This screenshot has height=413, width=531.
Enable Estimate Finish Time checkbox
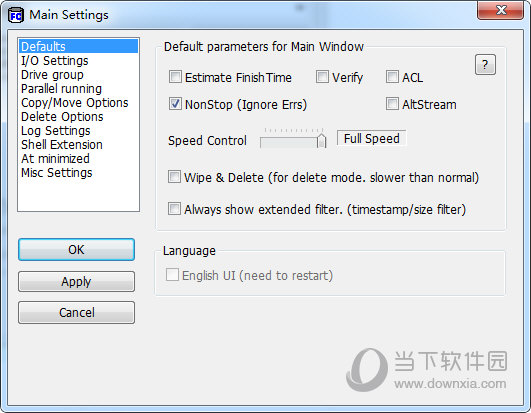[x=175, y=77]
